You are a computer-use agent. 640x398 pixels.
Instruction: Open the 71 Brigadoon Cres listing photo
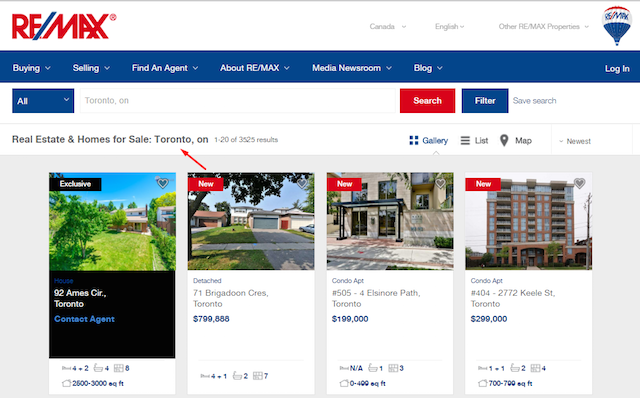pos(251,221)
